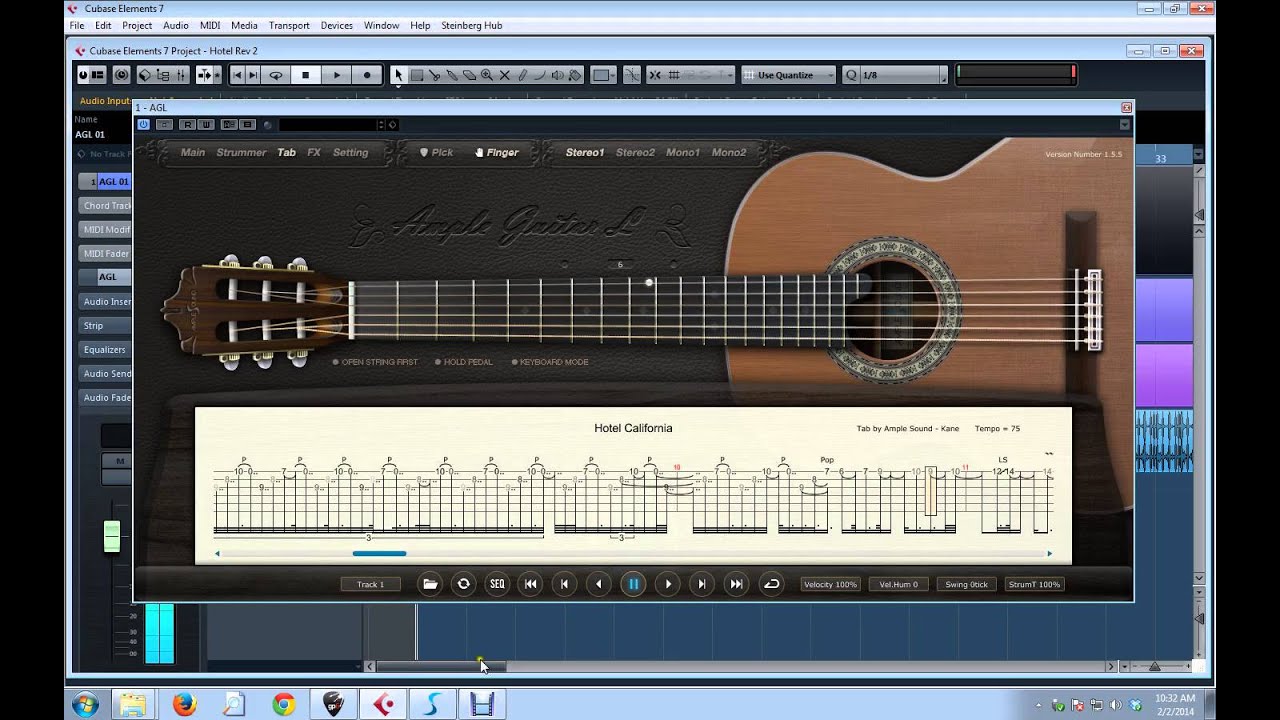The width and height of the screenshot is (1280, 720).
Task: Open plugin window functions dropdown arrow
Action: point(1125,125)
